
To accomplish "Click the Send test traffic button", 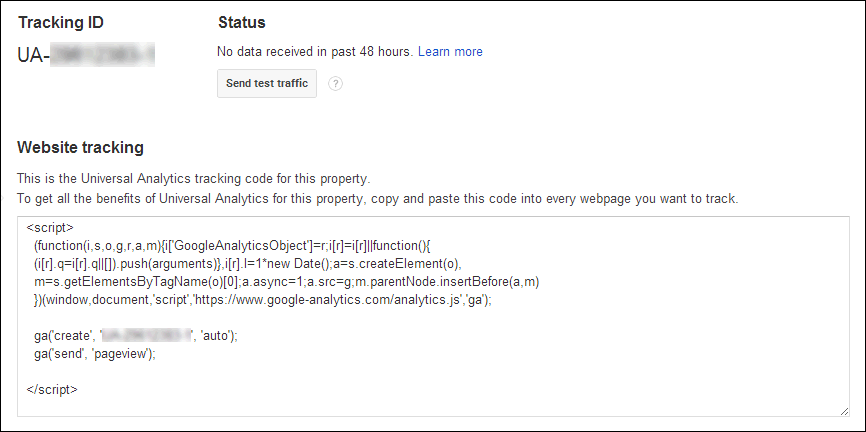I will (267, 83).
